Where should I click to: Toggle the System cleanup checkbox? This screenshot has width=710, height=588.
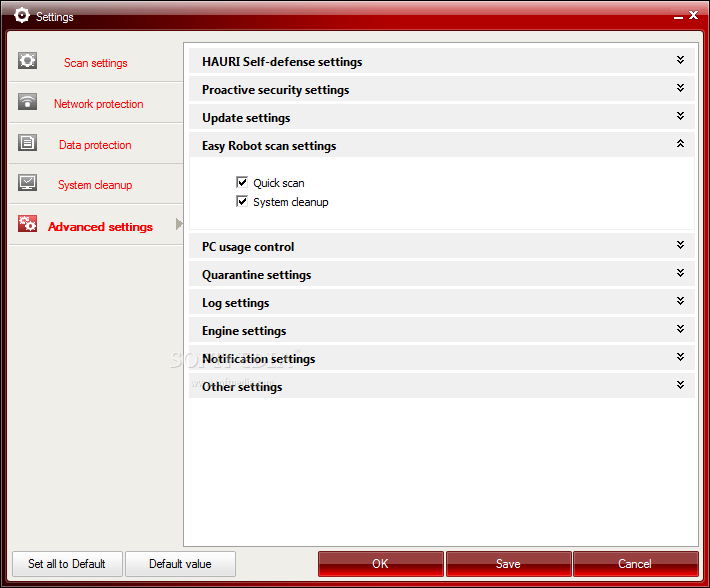click(x=242, y=201)
